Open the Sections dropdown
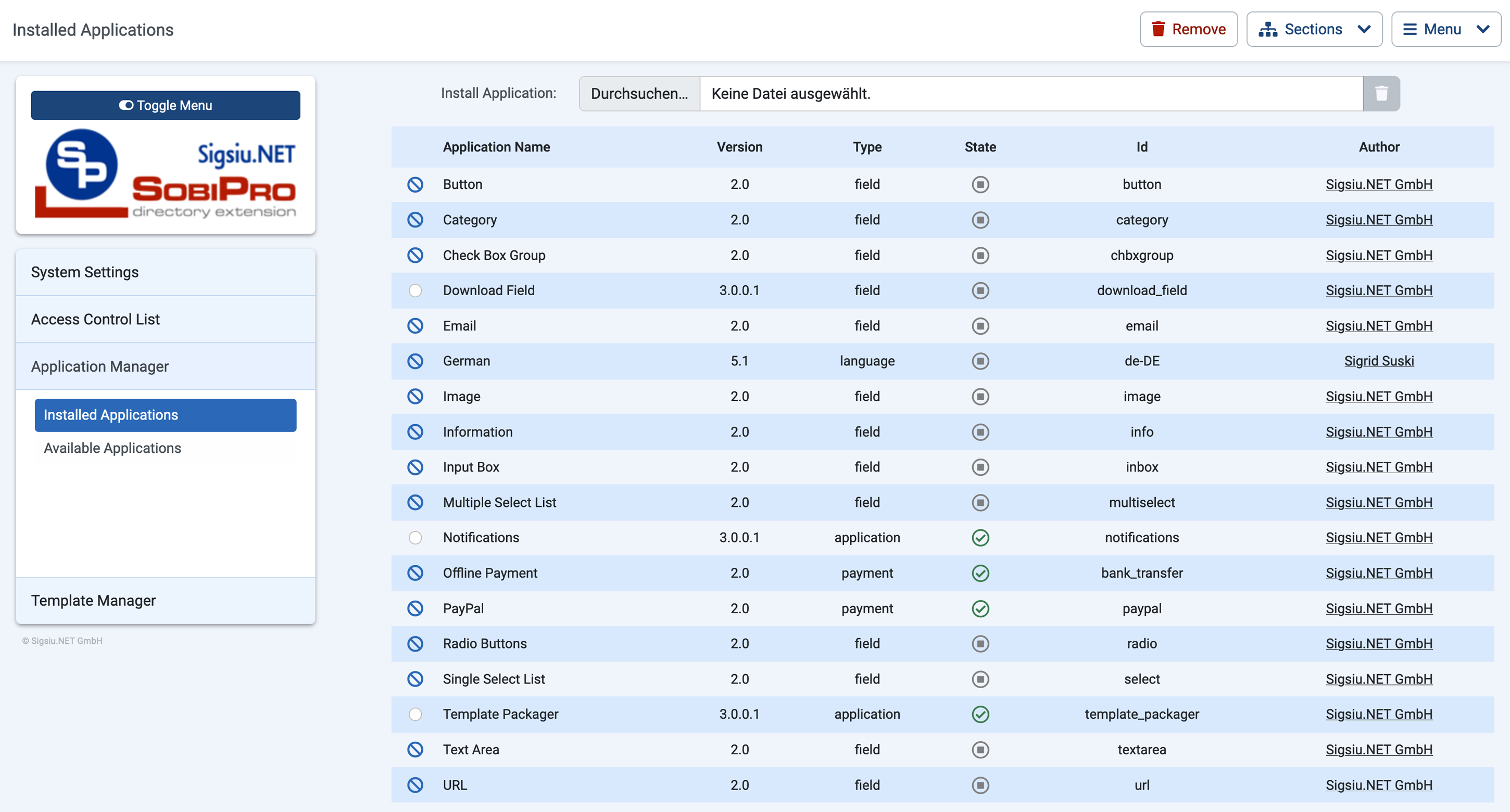Screen dimensions: 1510x812 pyautogui.click(x=1314, y=29)
